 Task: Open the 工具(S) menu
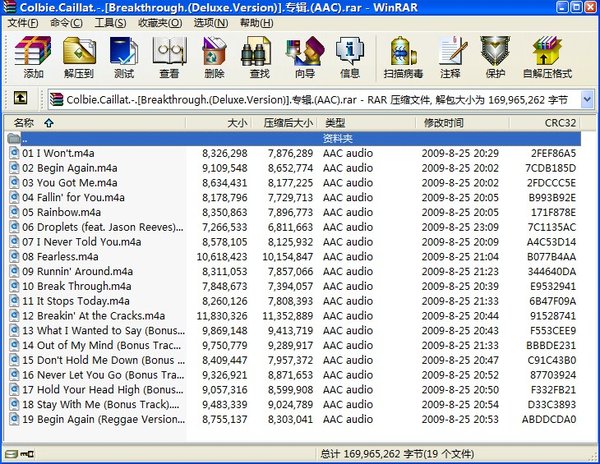click(110, 23)
